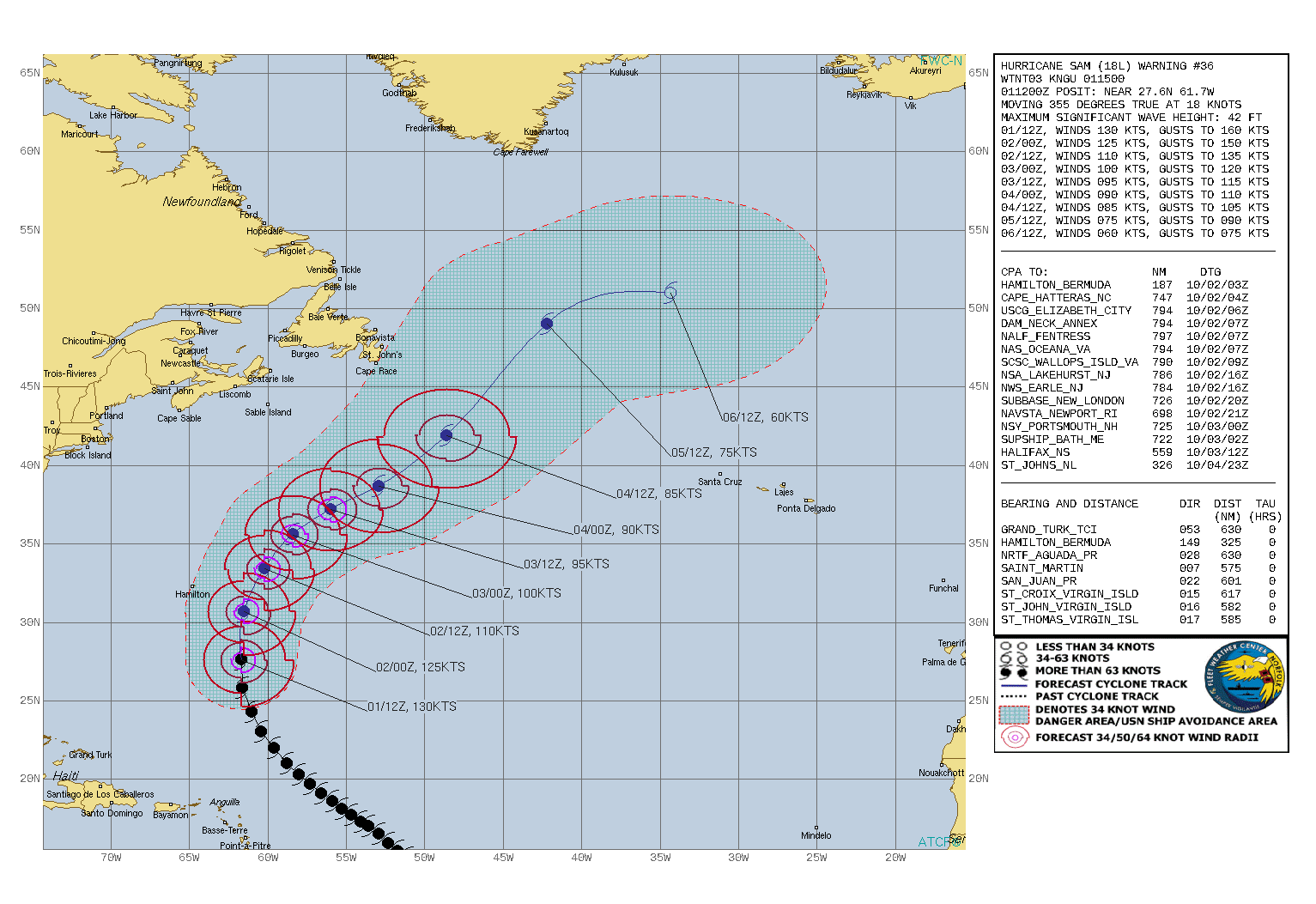Click the '03/12Z, 95KTS' map callout label
The width and height of the screenshot is (1316, 904).
click(x=567, y=564)
